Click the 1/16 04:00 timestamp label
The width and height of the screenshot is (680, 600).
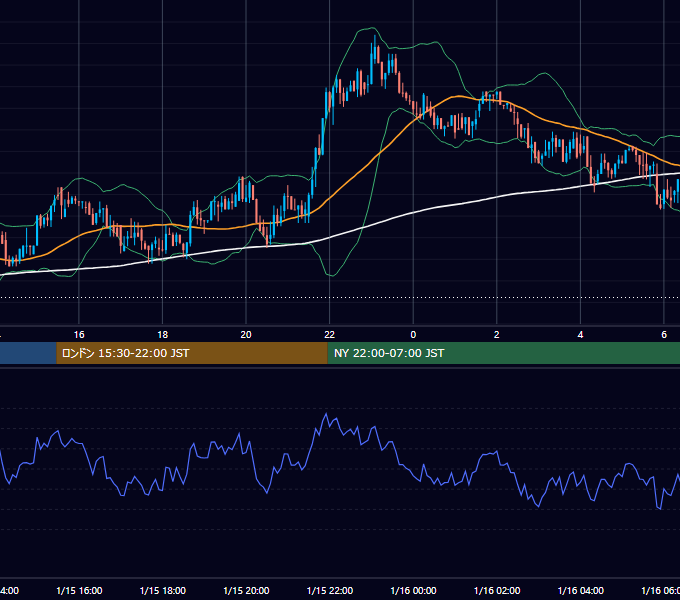tap(580, 590)
